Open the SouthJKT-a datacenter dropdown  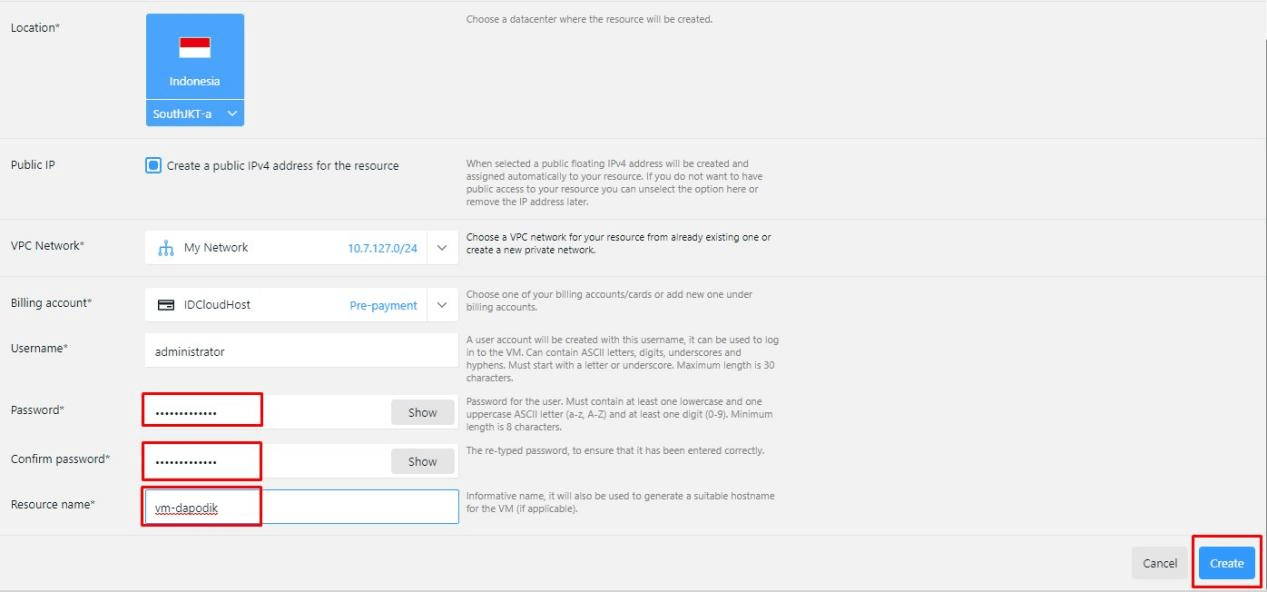tap(195, 114)
